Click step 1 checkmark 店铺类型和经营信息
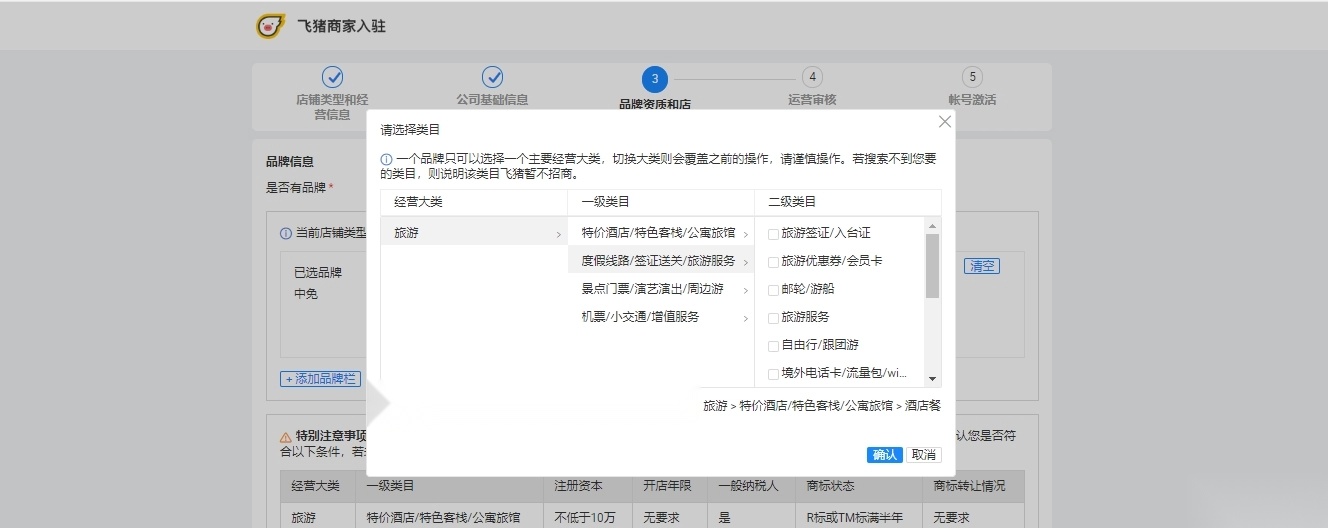 pyautogui.click(x=332, y=77)
